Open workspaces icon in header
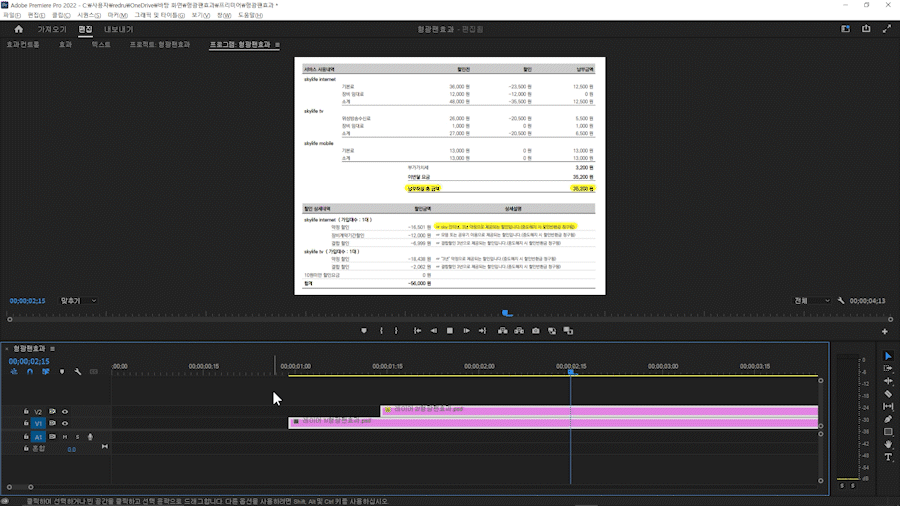 845,29
